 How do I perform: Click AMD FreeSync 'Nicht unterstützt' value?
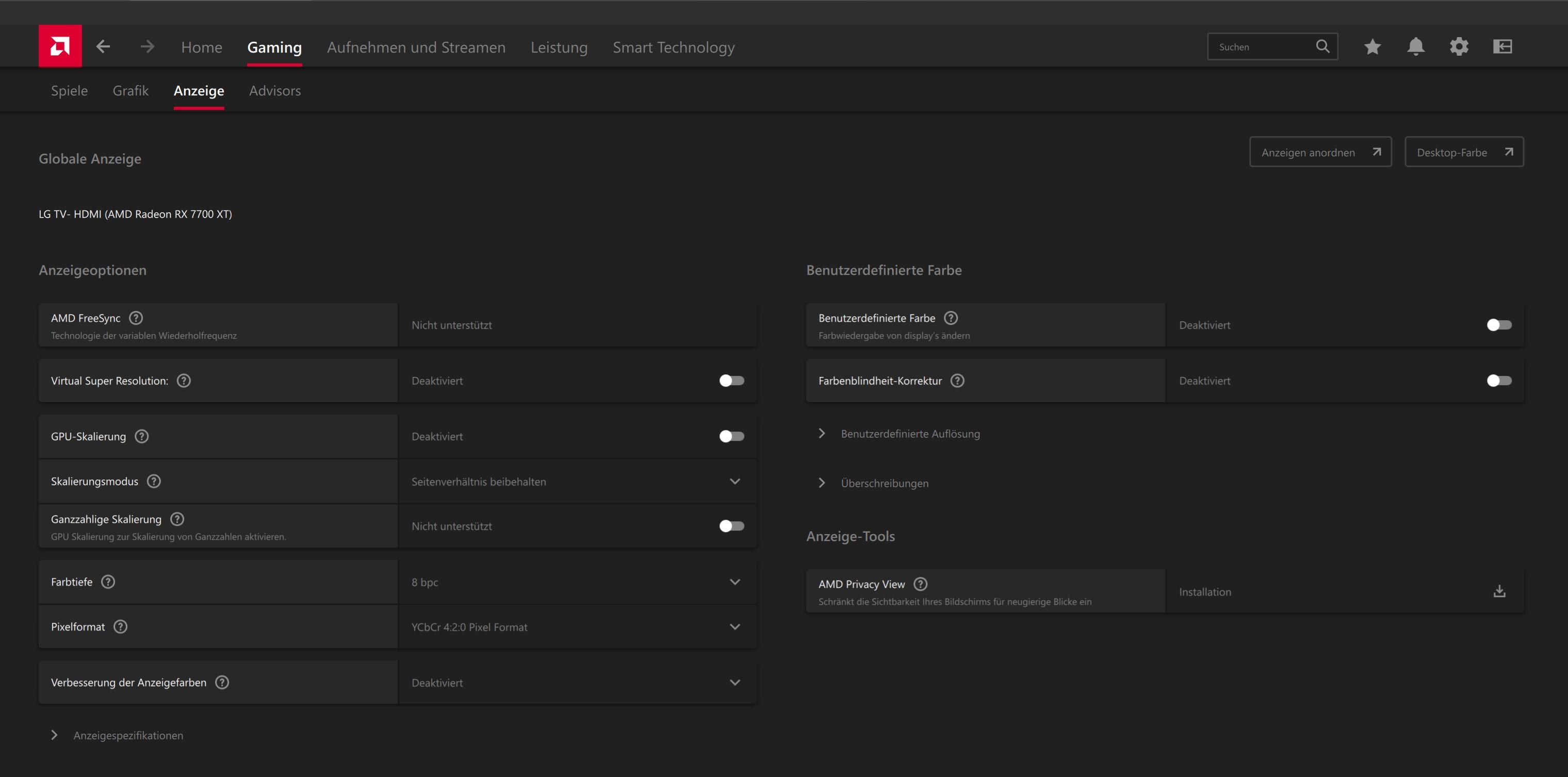452,325
